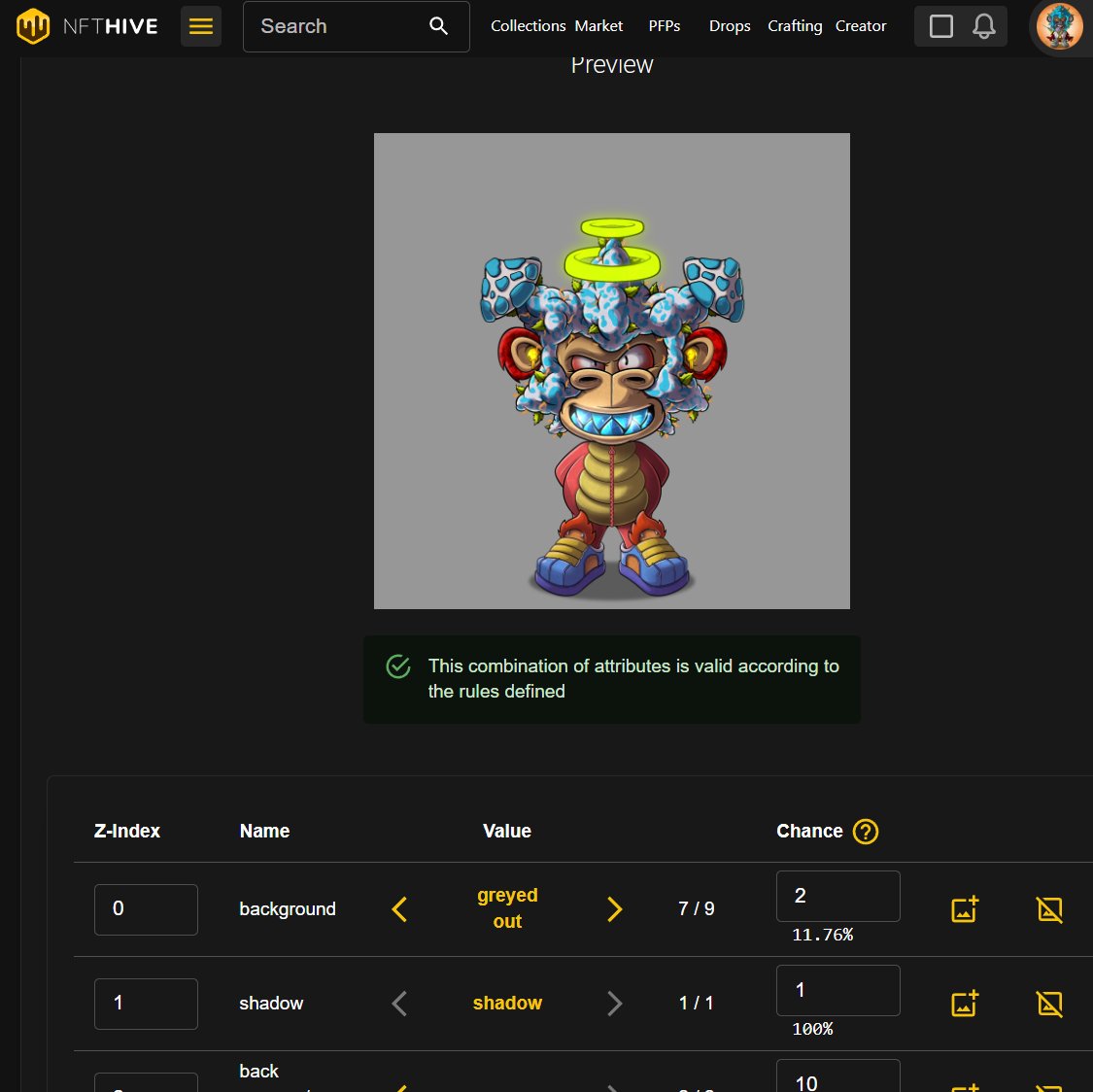Click the Value column header
The height and width of the screenshot is (1092, 1093).
[507, 831]
